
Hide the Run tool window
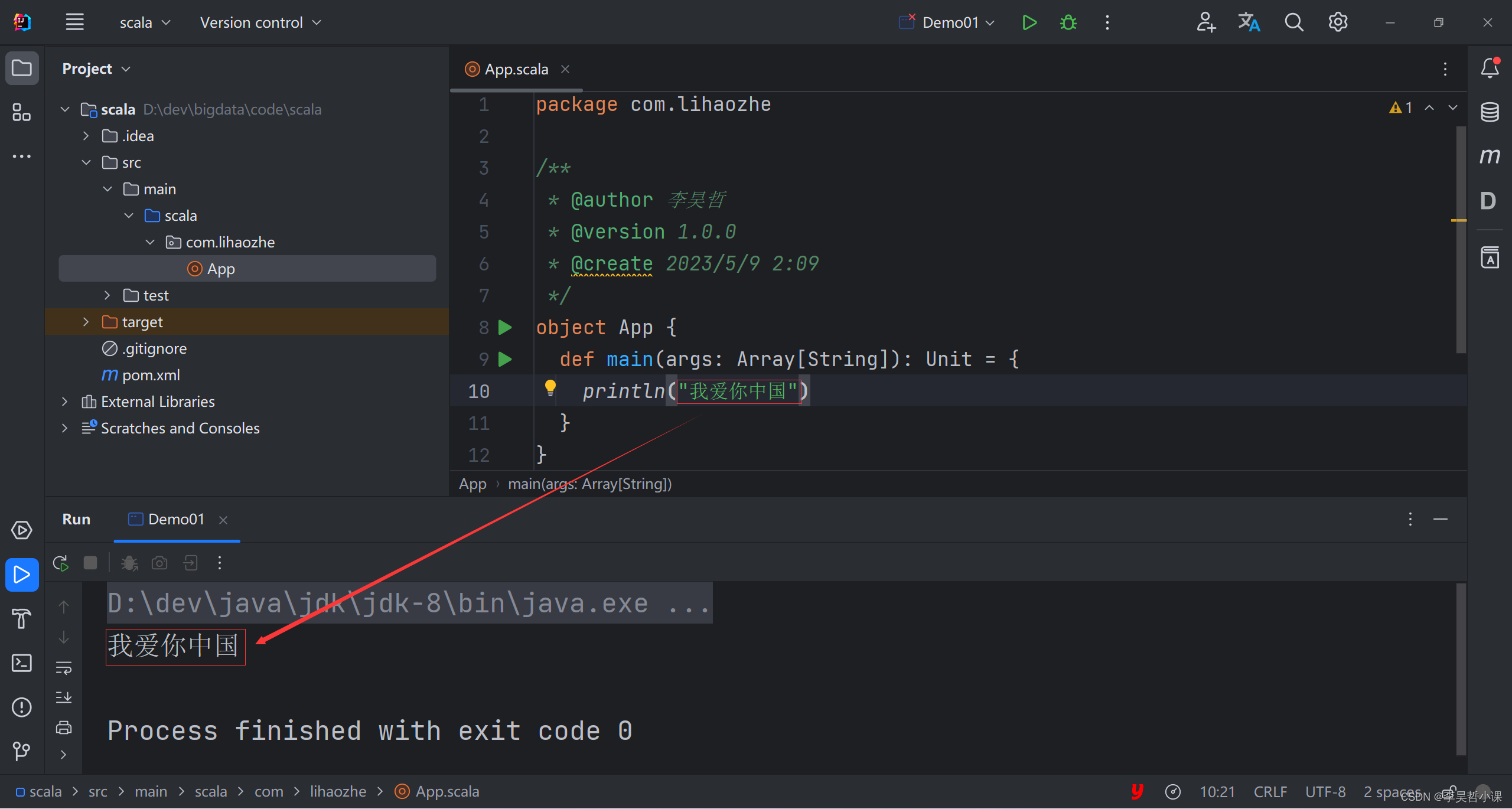(x=1441, y=519)
